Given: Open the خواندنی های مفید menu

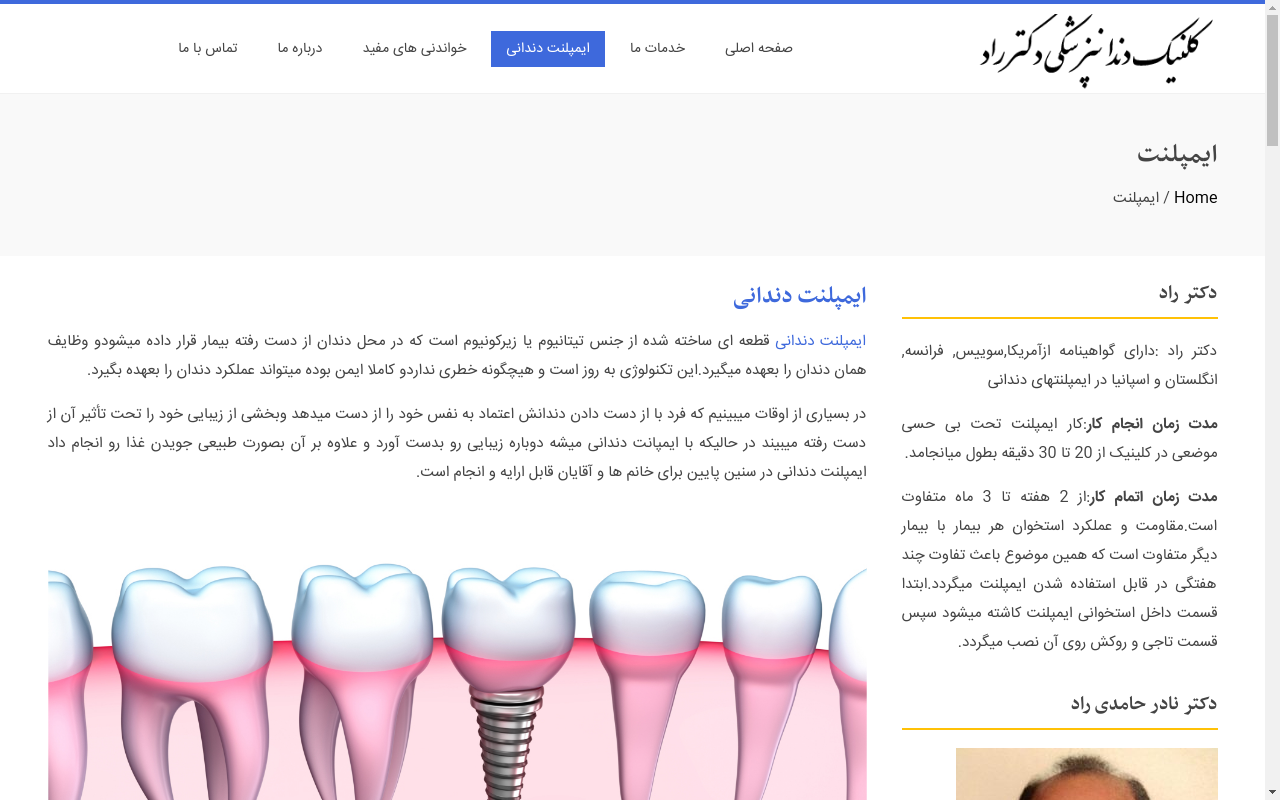Looking at the screenshot, I should [414, 48].
